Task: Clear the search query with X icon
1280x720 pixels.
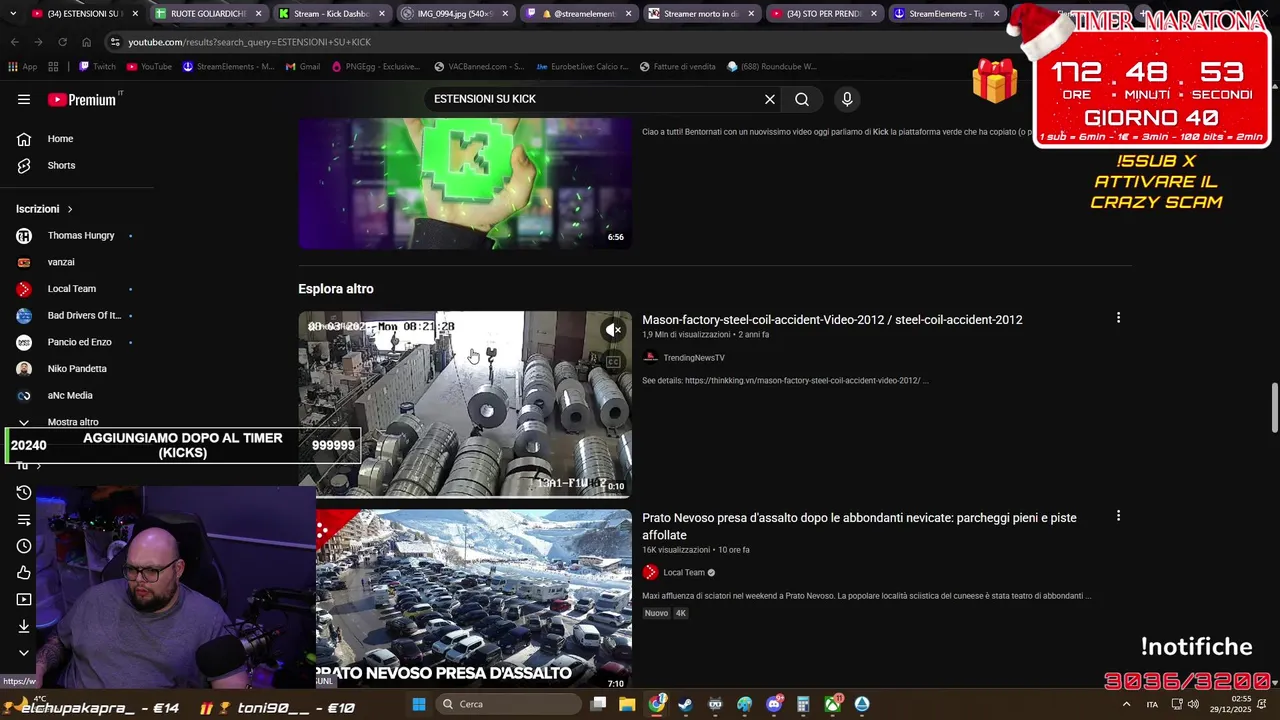Action: coord(770,99)
